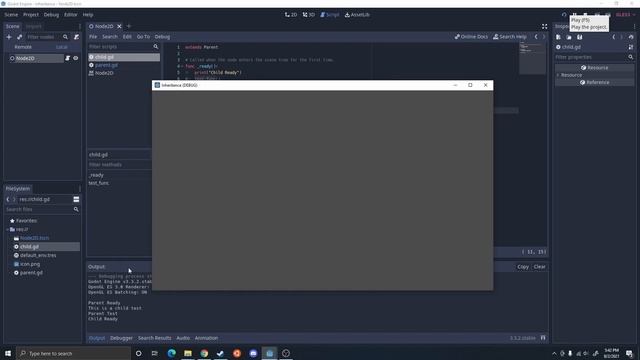Select Remote scene tree toggle

point(23,47)
